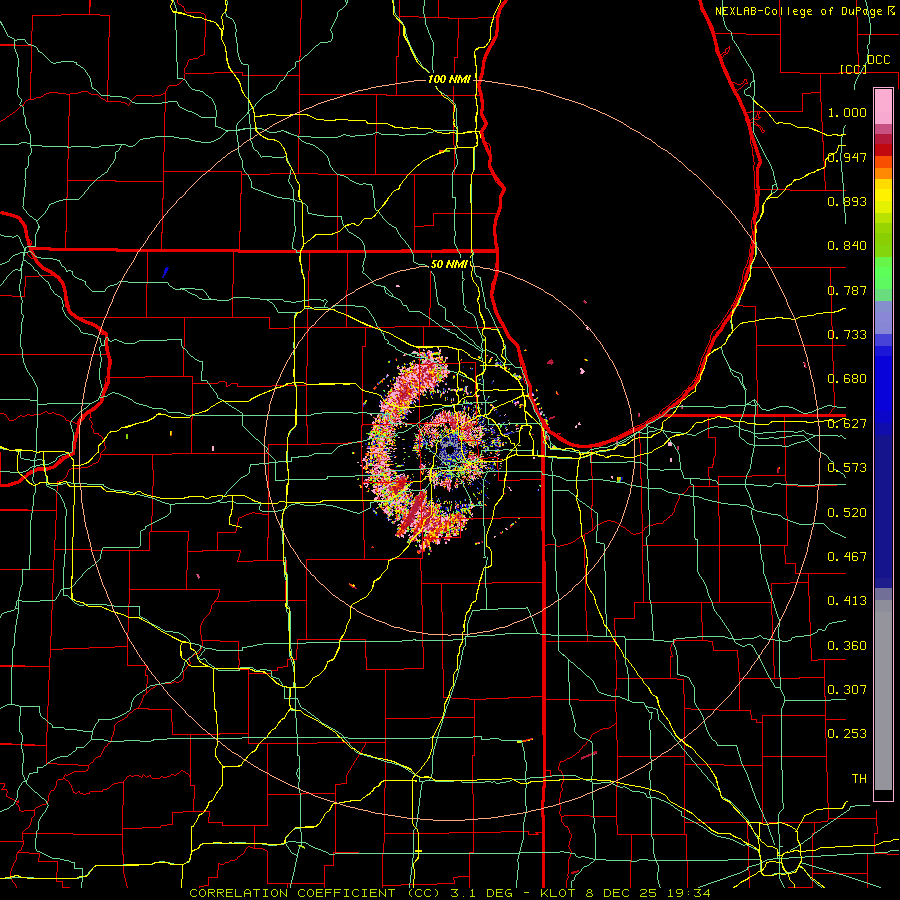This screenshot has width=900, height=900.
Task: Click the 1.000 value on the scale
Action: [847, 112]
